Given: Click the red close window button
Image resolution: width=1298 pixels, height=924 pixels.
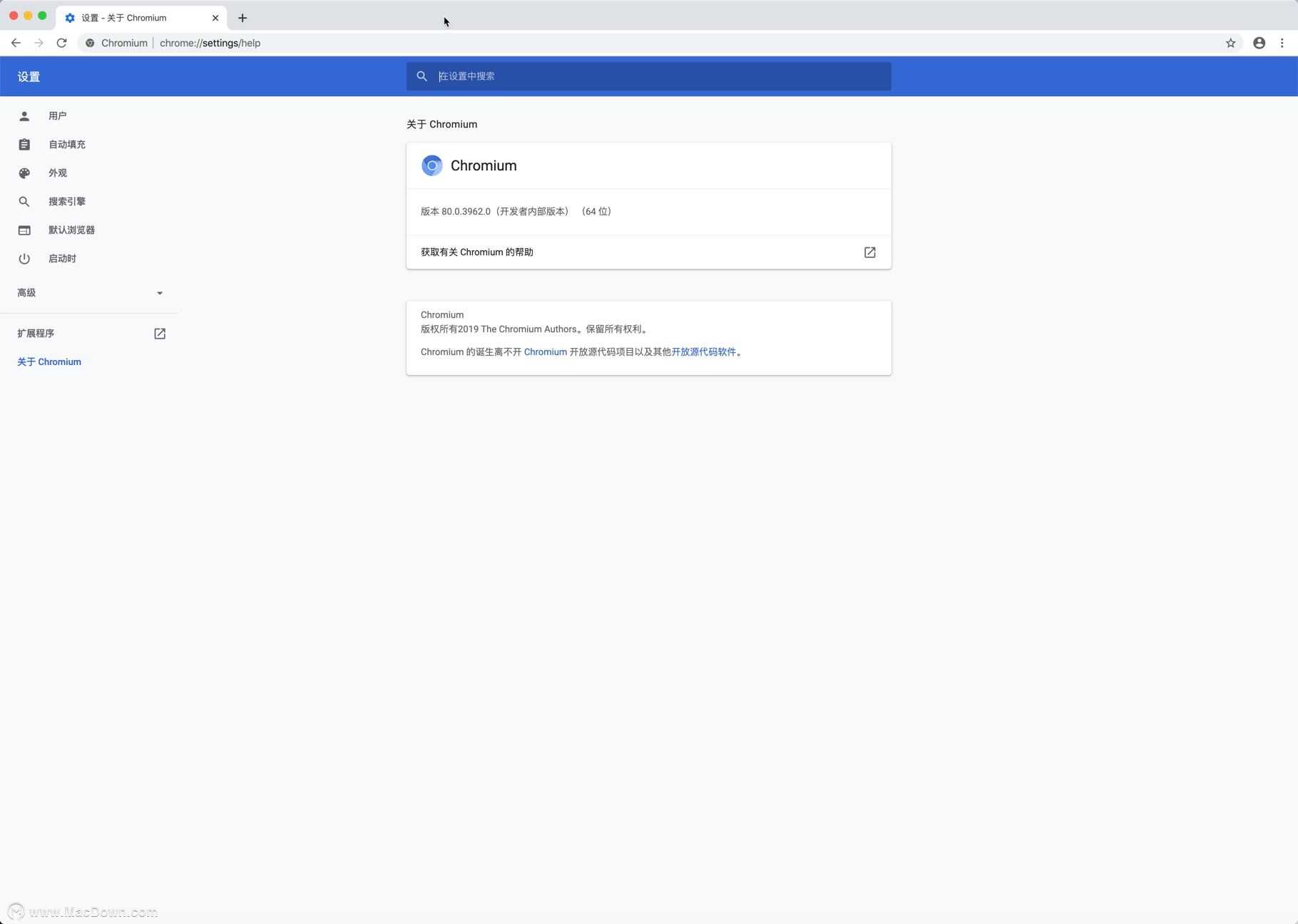Looking at the screenshot, I should [x=14, y=16].
